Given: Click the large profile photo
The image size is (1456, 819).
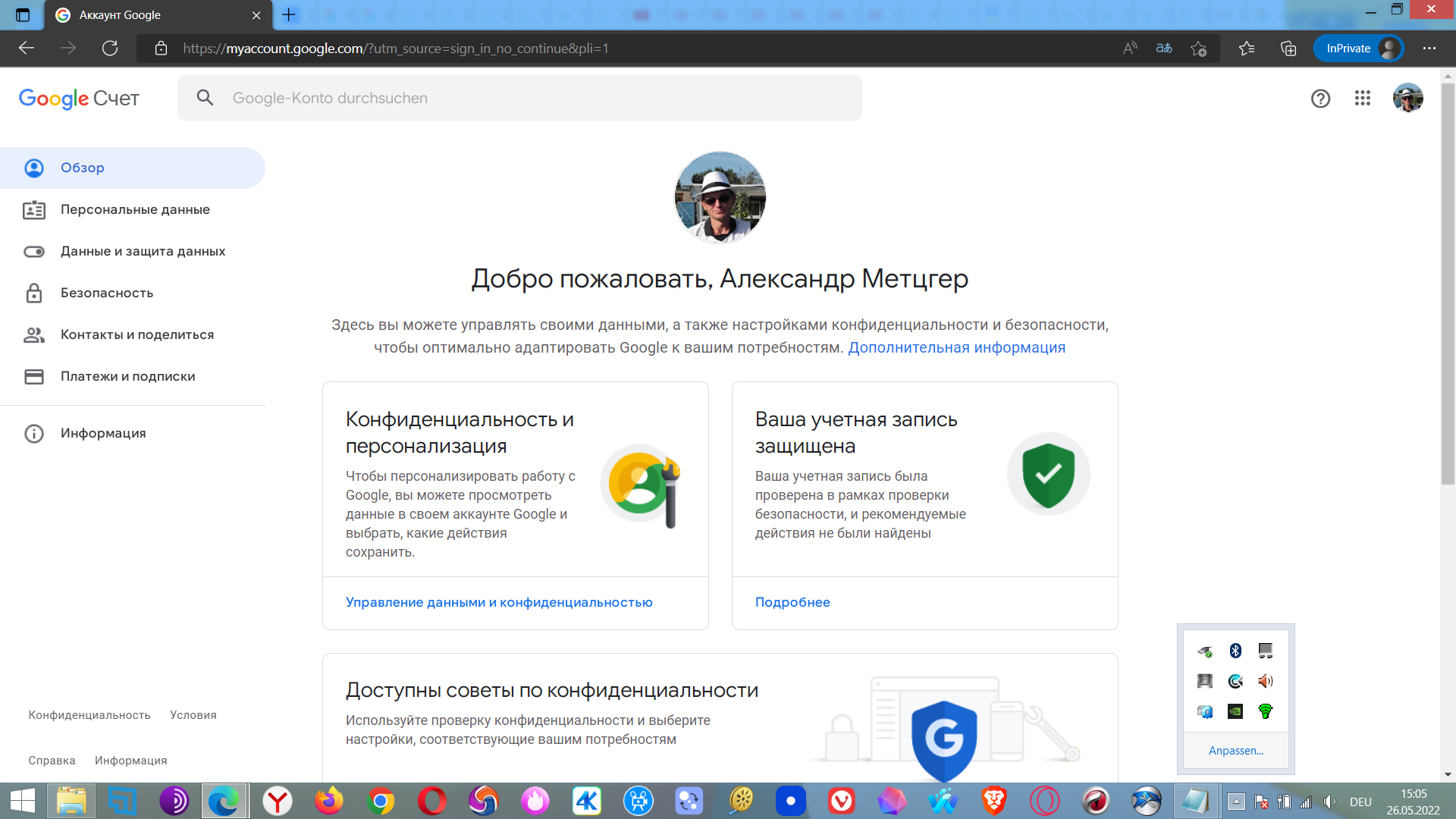Looking at the screenshot, I should 720,197.
